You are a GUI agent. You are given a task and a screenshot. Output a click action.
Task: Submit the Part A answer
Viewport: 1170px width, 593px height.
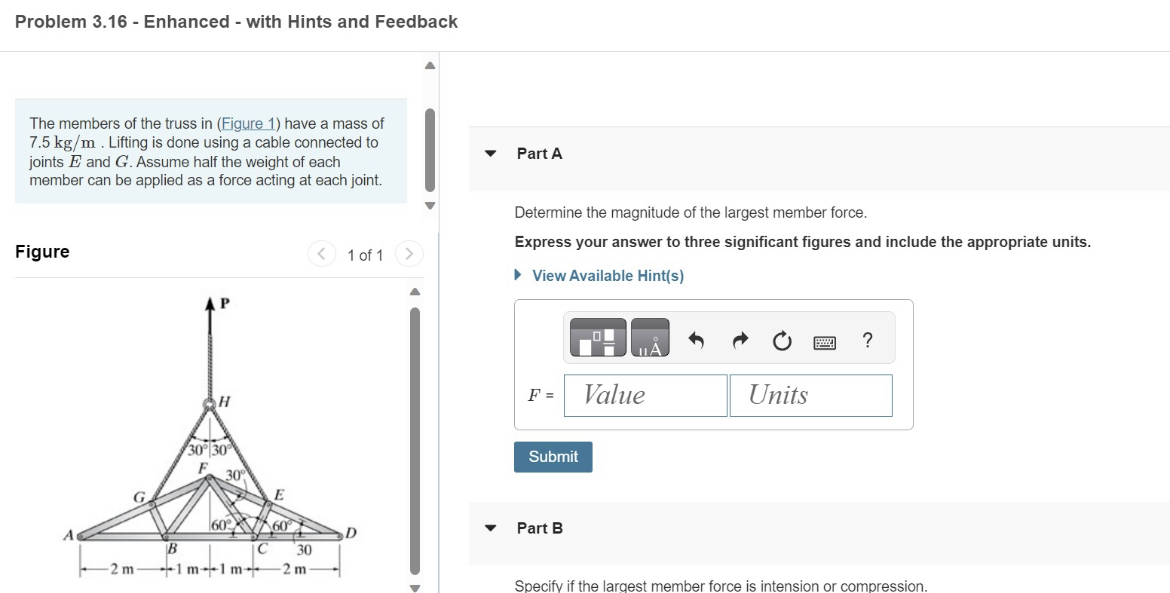[553, 456]
